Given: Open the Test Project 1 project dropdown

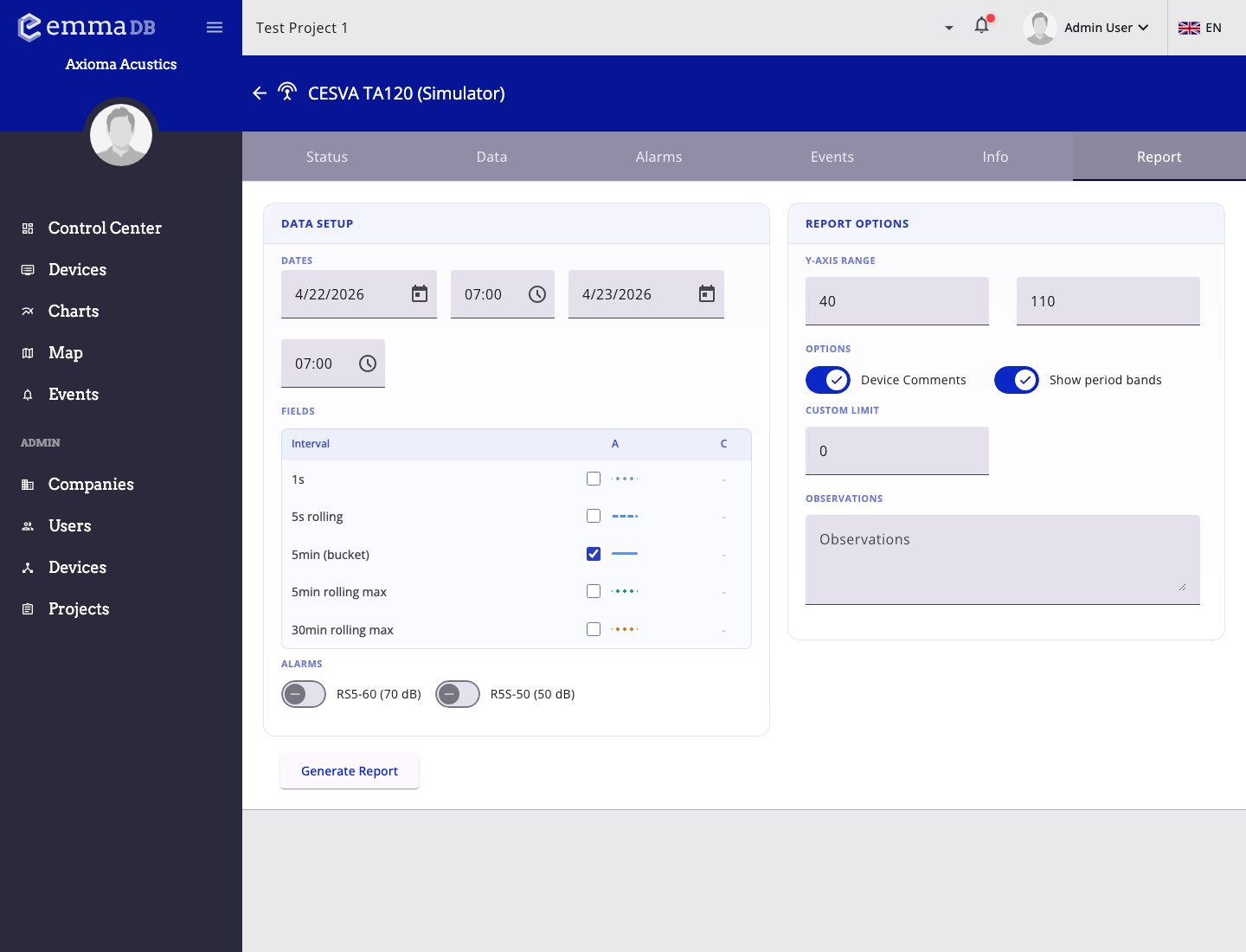Looking at the screenshot, I should coord(949,28).
